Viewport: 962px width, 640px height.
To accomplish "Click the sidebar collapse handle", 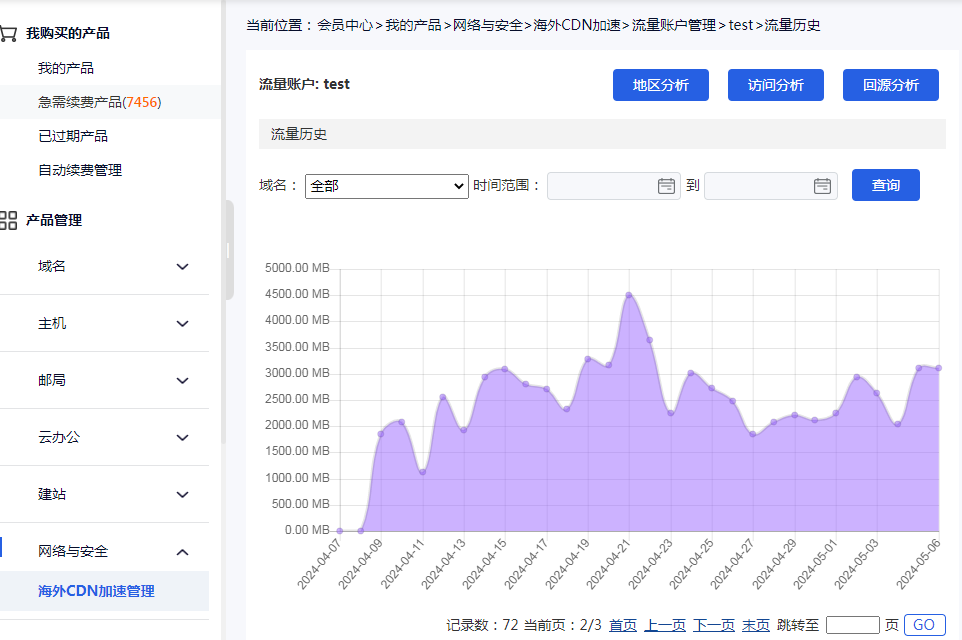I will click(x=228, y=250).
